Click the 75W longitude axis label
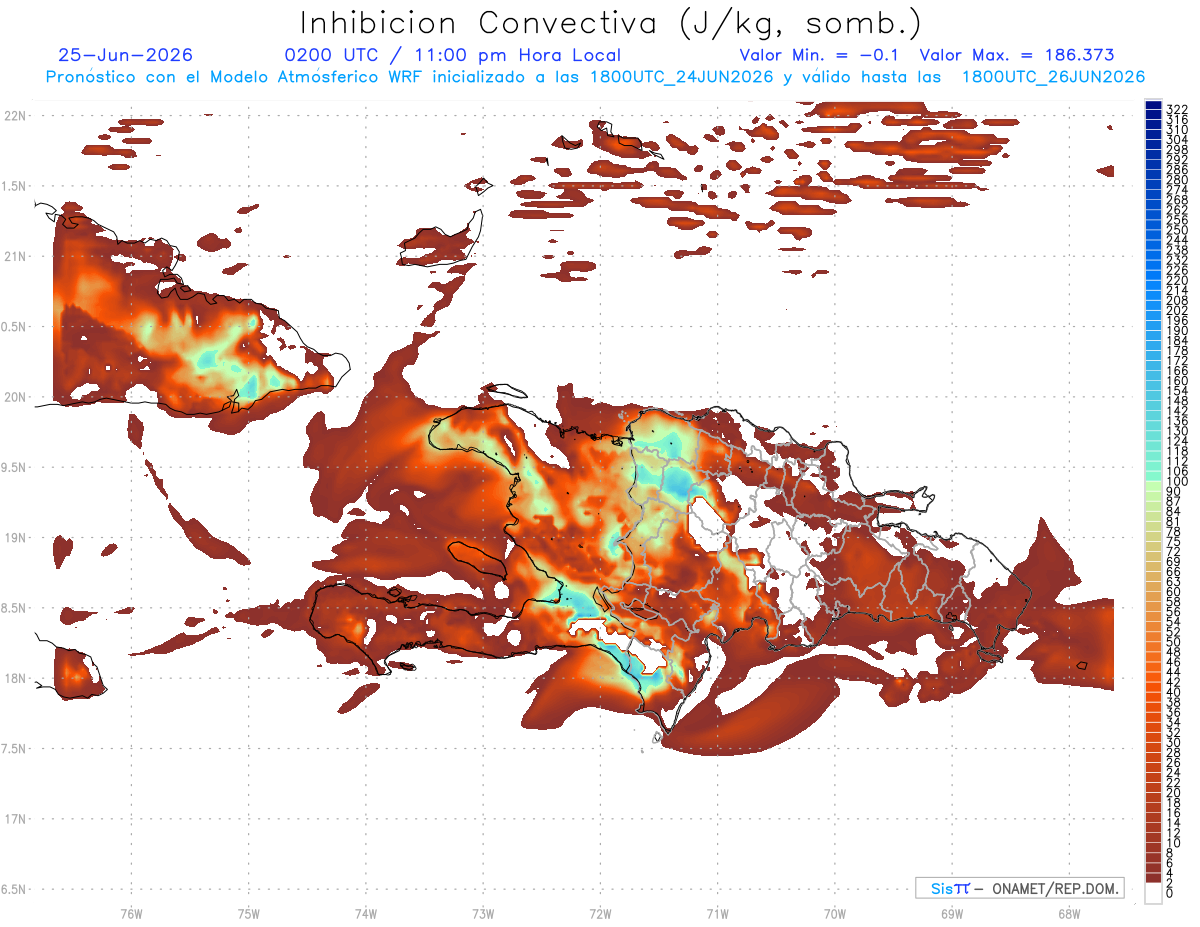The width and height of the screenshot is (1200, 927). point(248,912)
